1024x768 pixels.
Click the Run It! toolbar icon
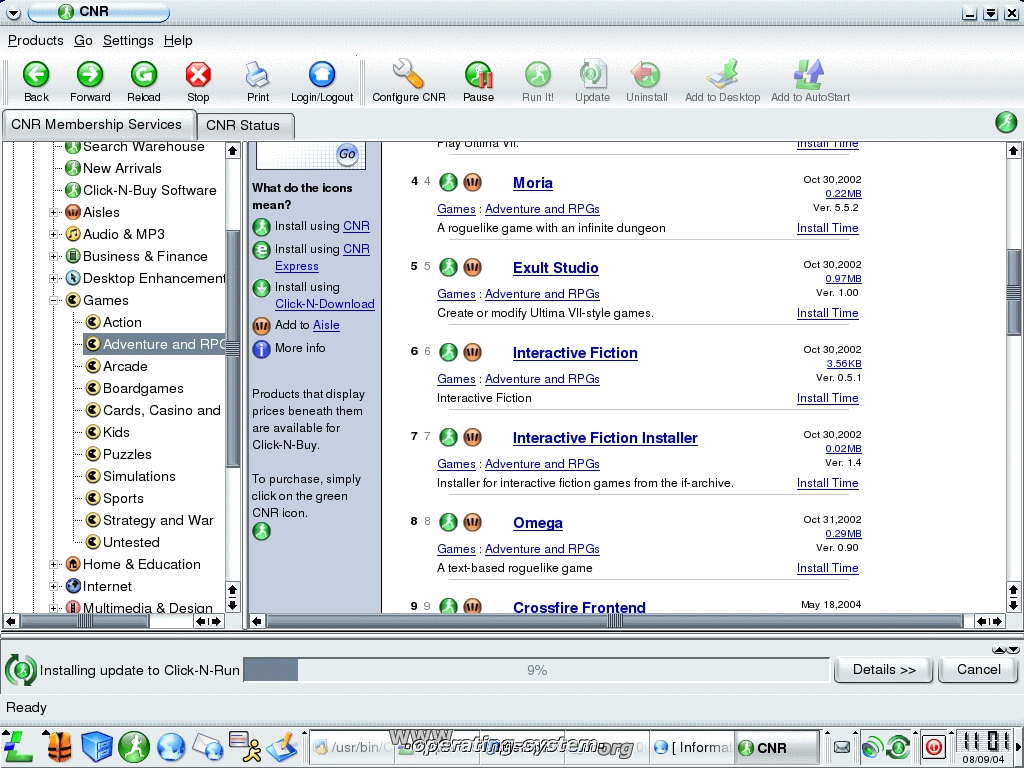tap(537, 74)
